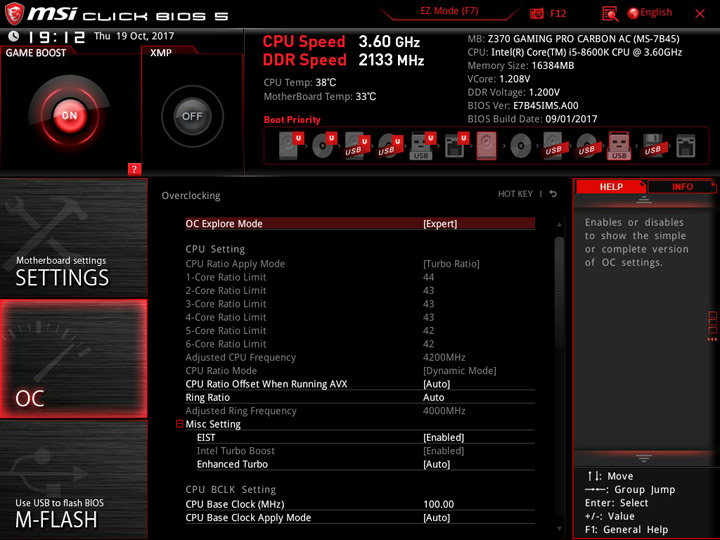The width and height of the screenshot is (720, 540).
Task: Select the legacy CD/DVD boot icon without USB label
Action: click(x=521, y=146)
